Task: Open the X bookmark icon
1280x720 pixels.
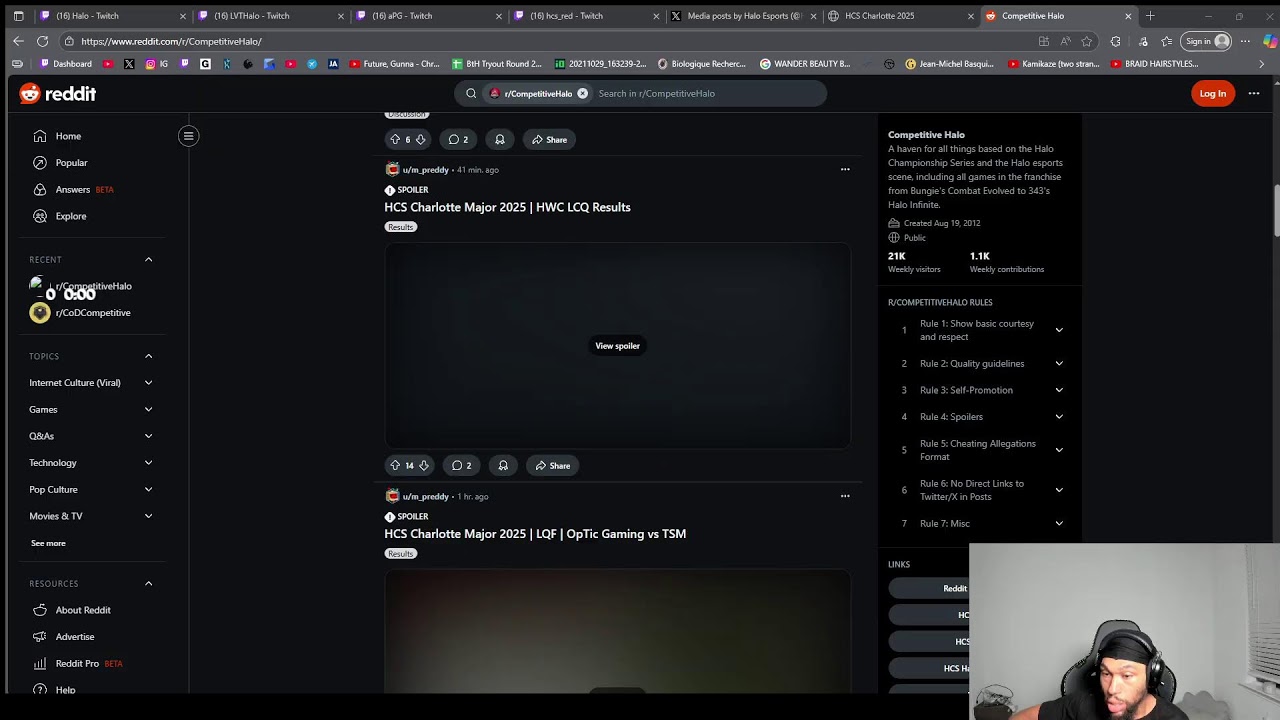Action: (x=129, y=64)
